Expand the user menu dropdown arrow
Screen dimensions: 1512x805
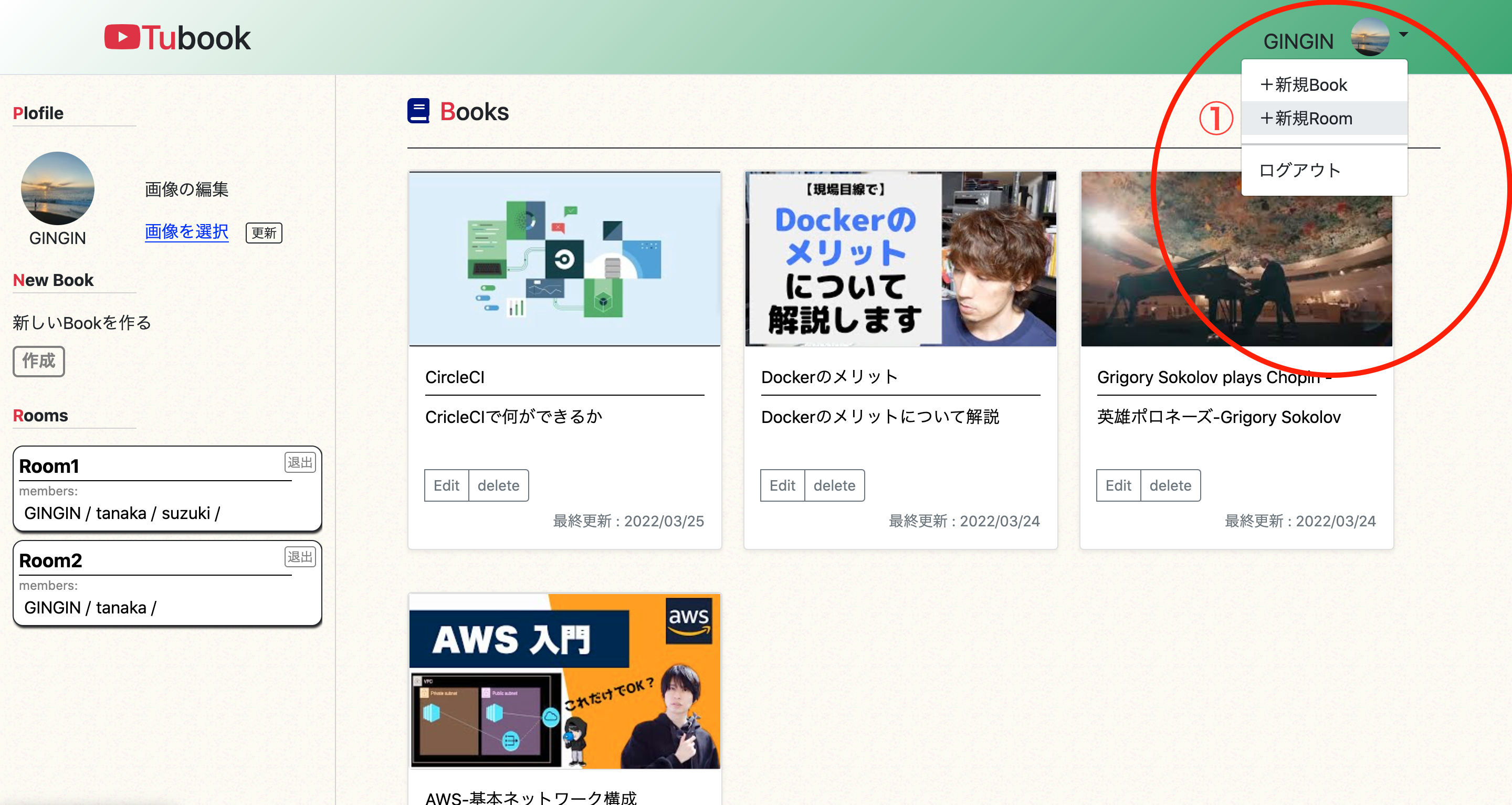coord(1403,35)
